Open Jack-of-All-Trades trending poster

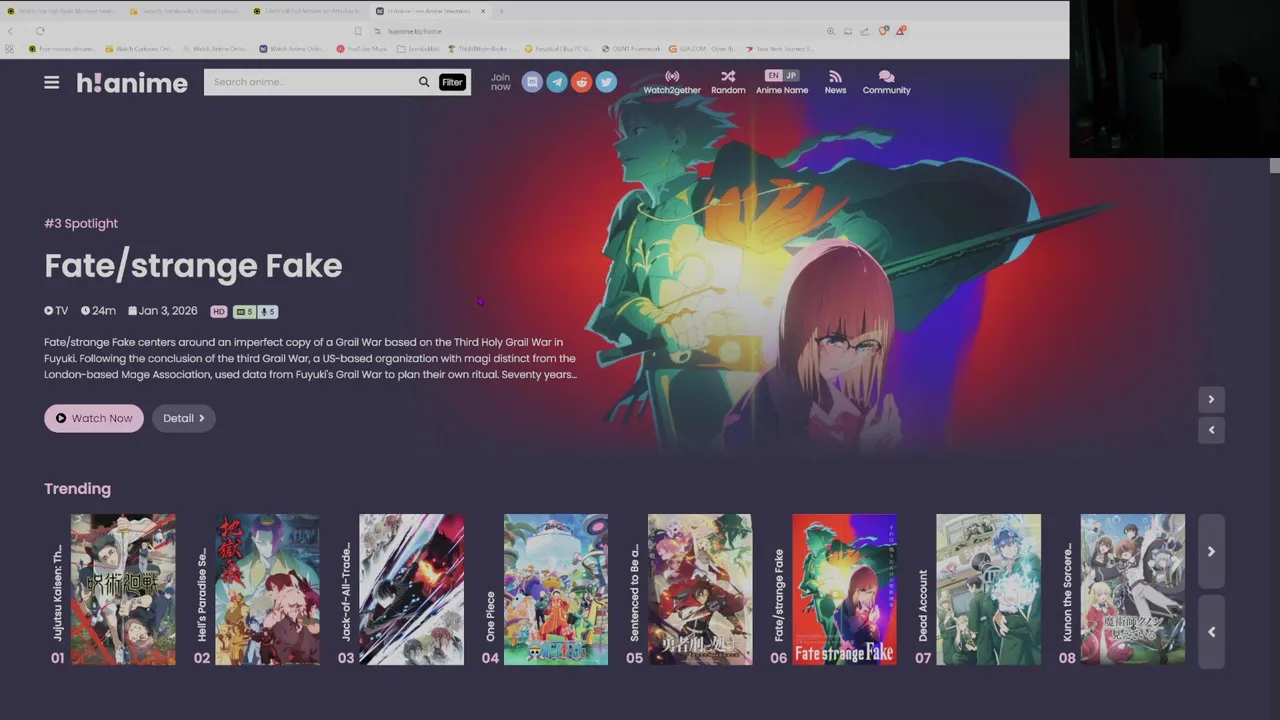coord(411,590)
